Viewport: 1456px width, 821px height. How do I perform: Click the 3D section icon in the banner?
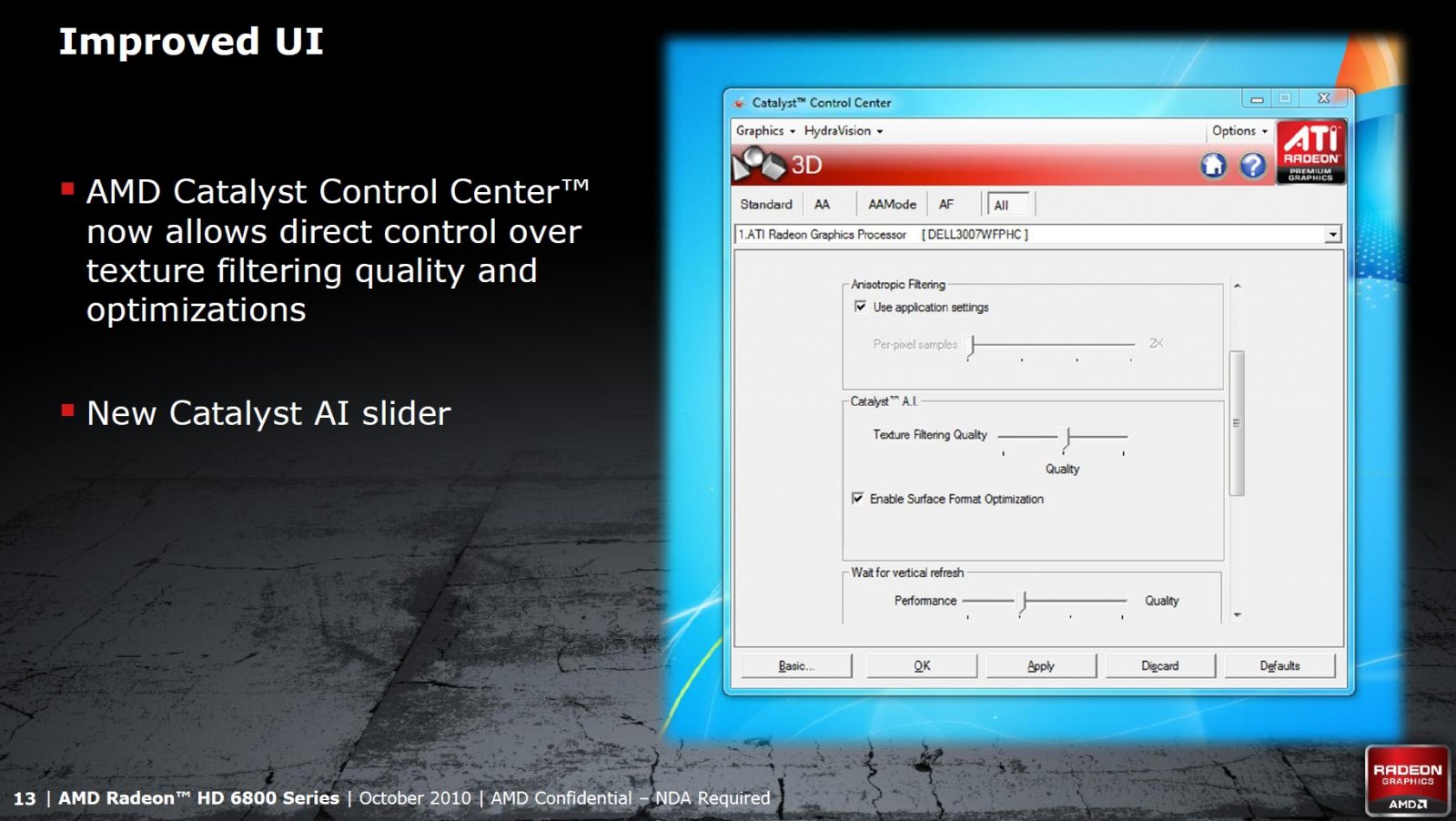coord(759,164)
